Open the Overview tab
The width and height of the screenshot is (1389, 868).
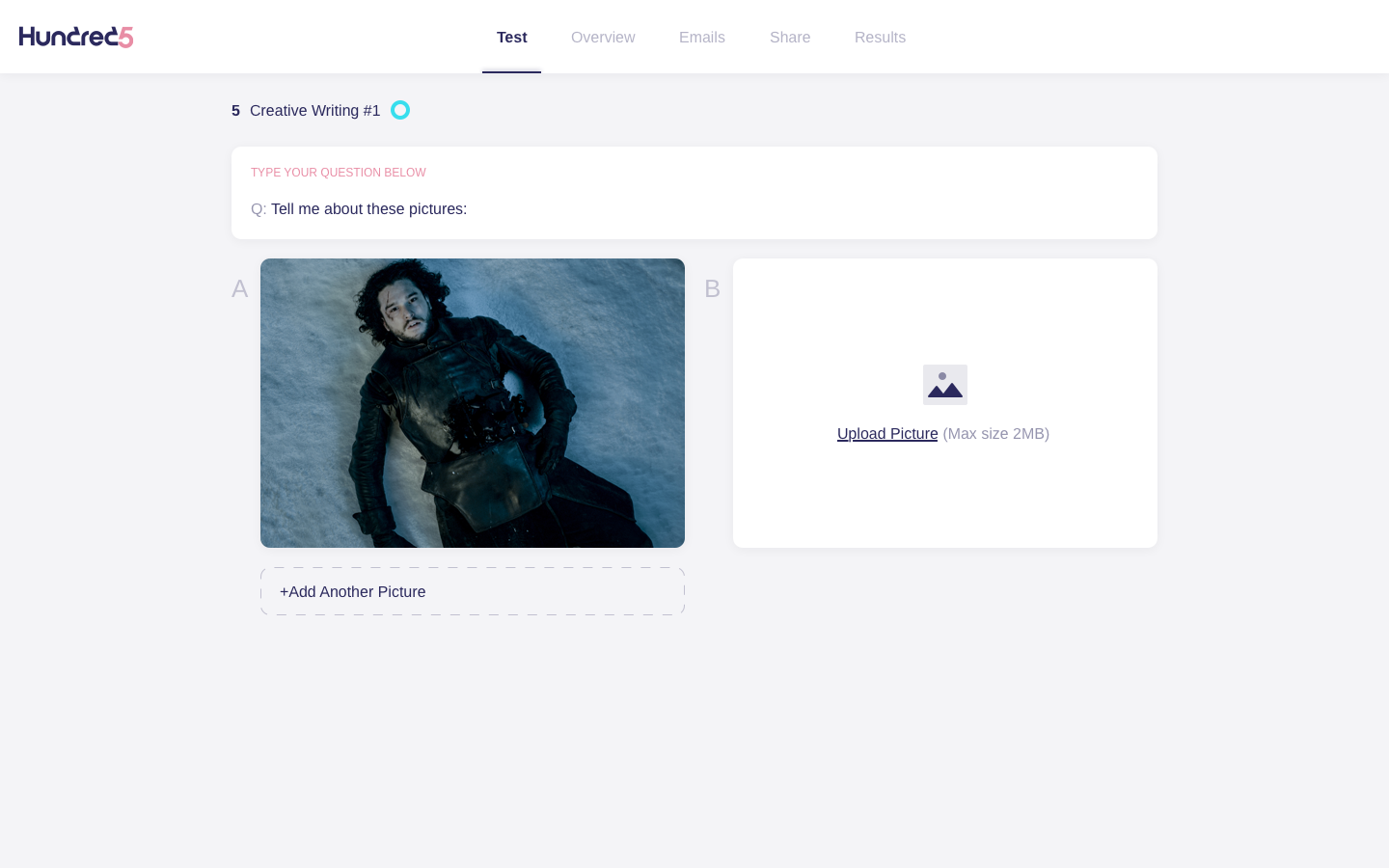[603, 38]
